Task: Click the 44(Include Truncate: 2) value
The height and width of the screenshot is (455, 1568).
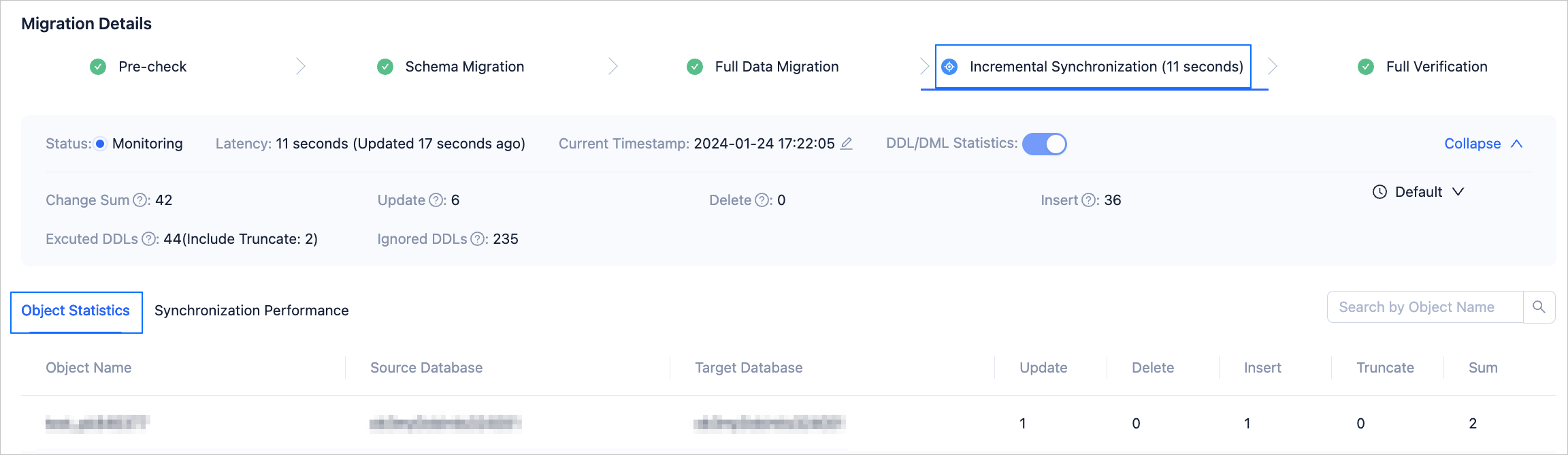Action: (x=240, y=239)
